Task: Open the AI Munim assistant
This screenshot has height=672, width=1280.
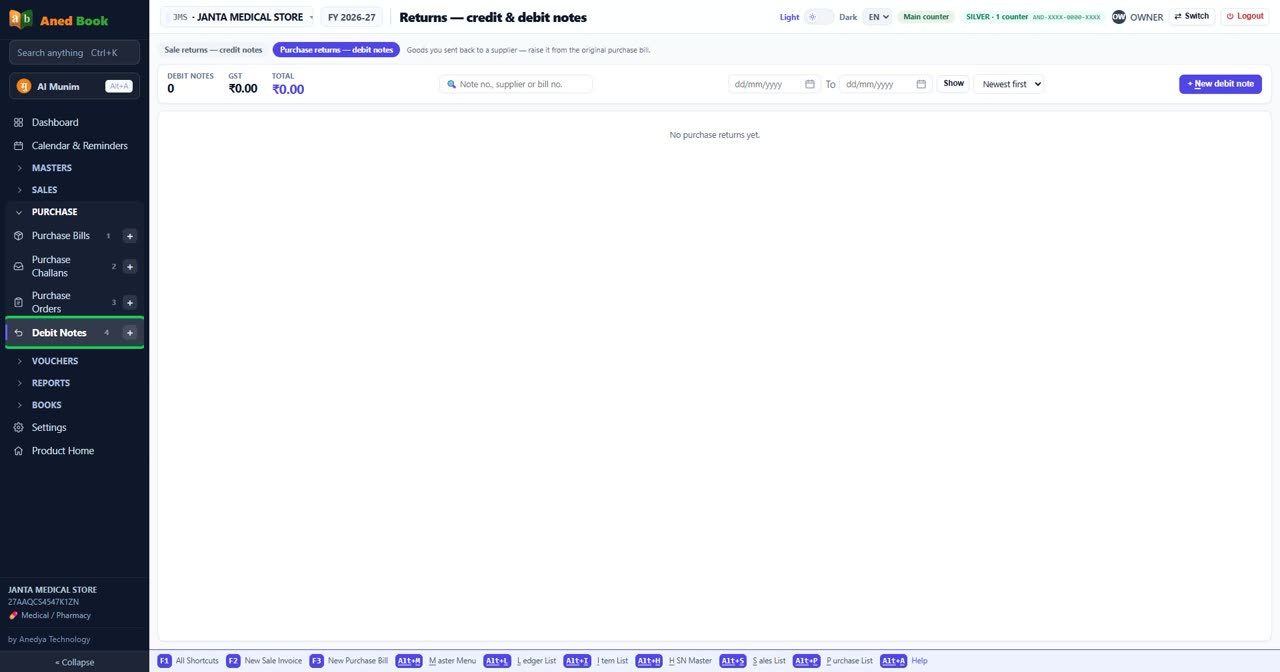Action: (75, 86)
